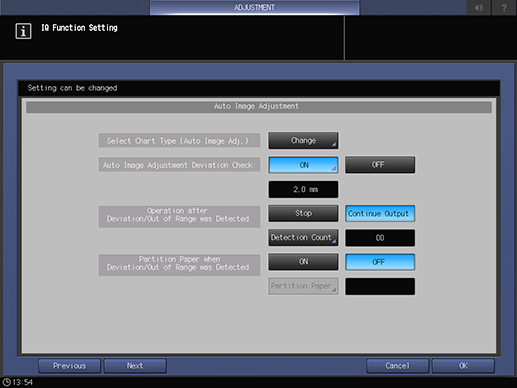The image size is (517, 388).
Task: Turn ON Auto Image Adjustment Deviation Check
Action: pos(303,165)
